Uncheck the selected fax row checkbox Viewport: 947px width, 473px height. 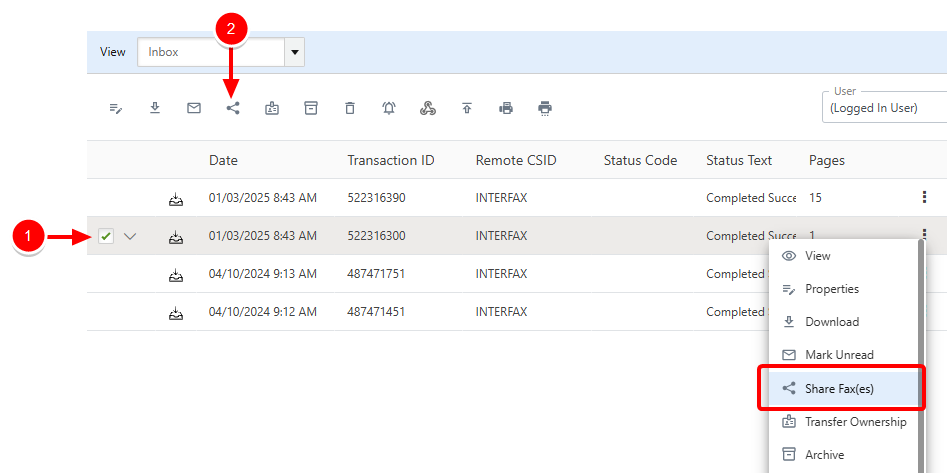(x=106, y=236)
